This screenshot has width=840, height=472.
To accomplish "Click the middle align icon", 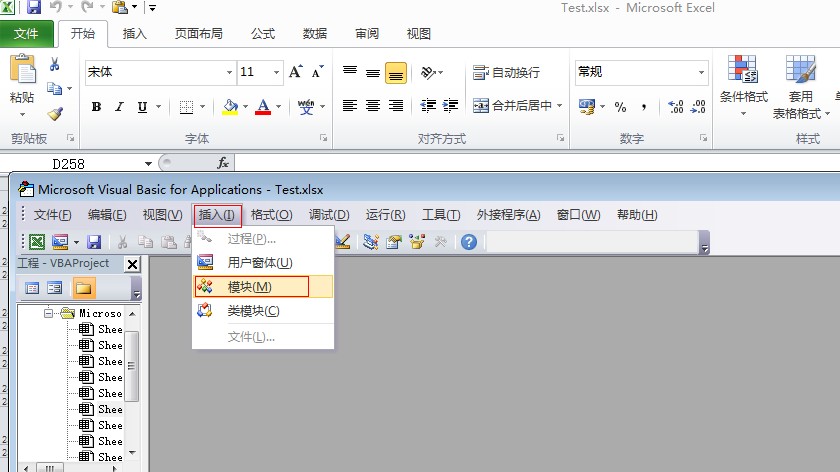I will tap(373, 72).
